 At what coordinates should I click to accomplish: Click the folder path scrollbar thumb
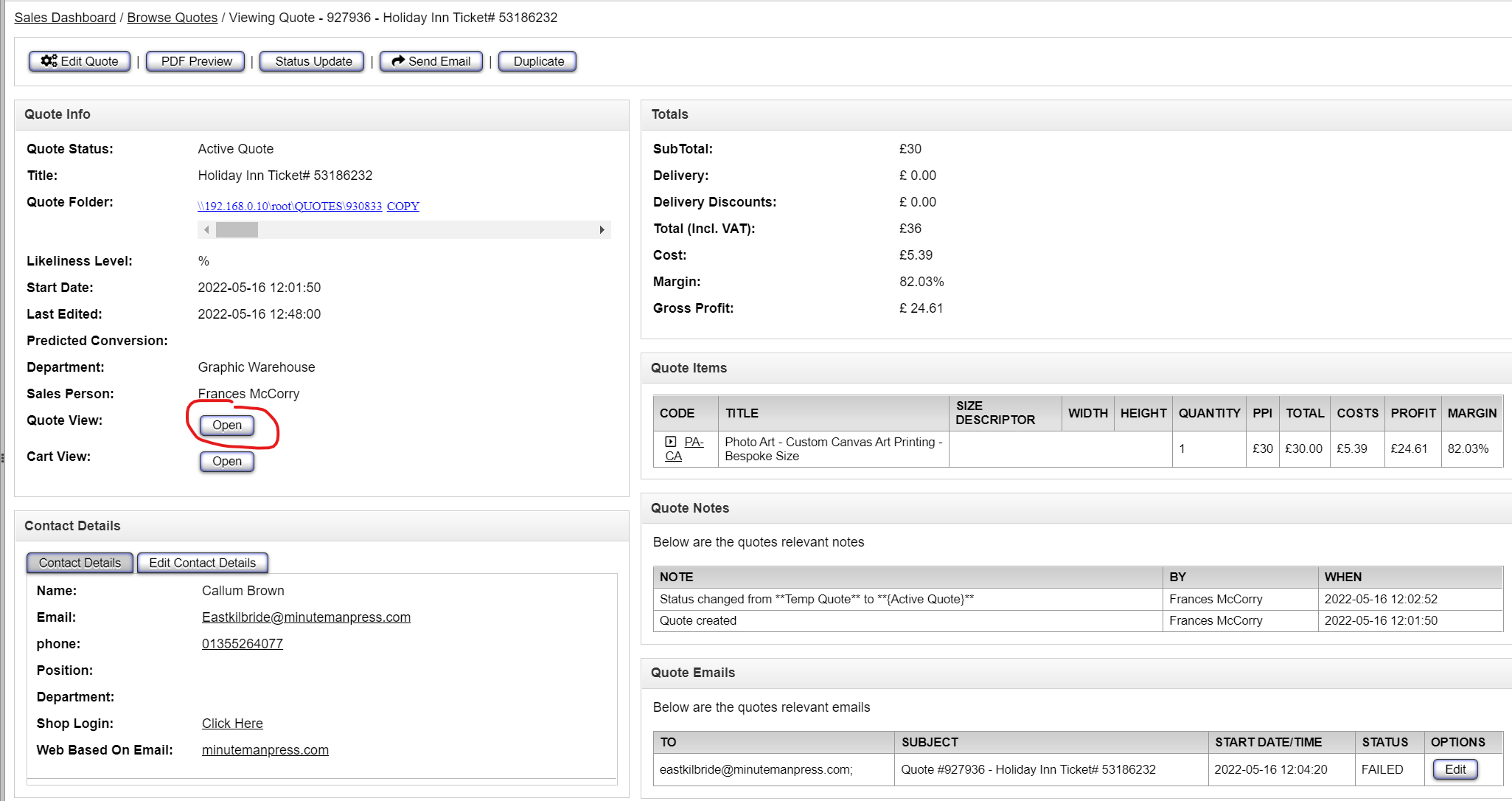pyautogui.click(x=237, y=230)
